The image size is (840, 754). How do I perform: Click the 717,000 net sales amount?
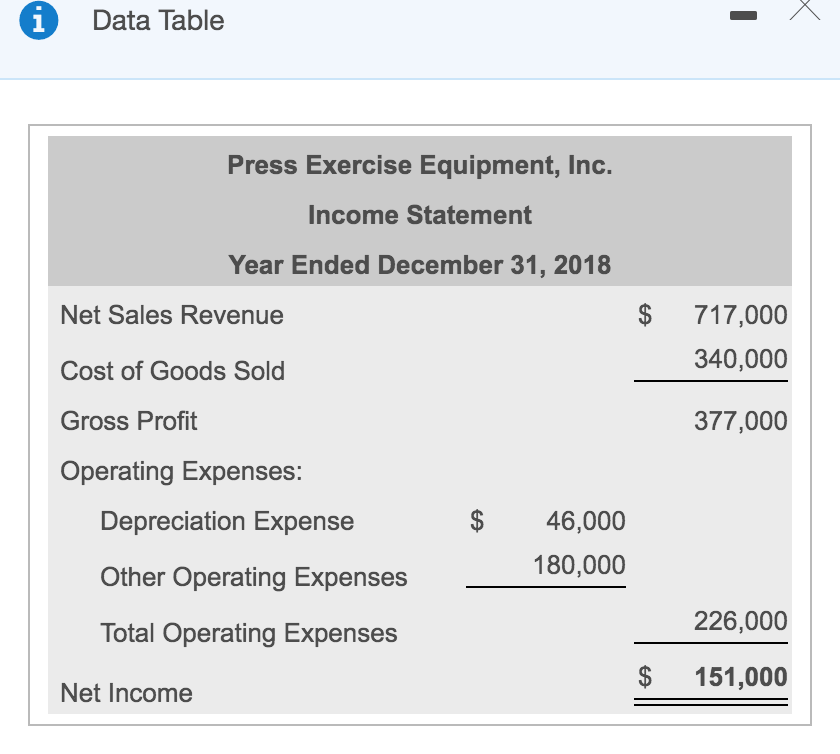[740, 315]
